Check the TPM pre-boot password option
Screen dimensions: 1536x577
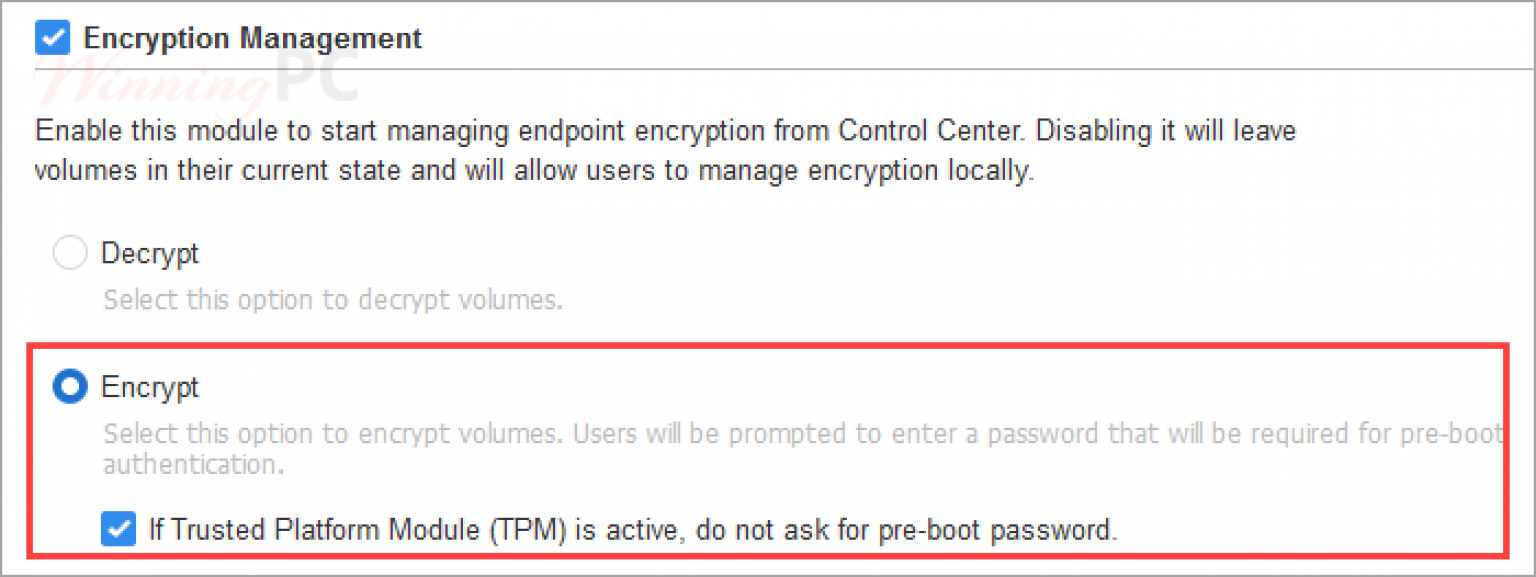[118, 530]
